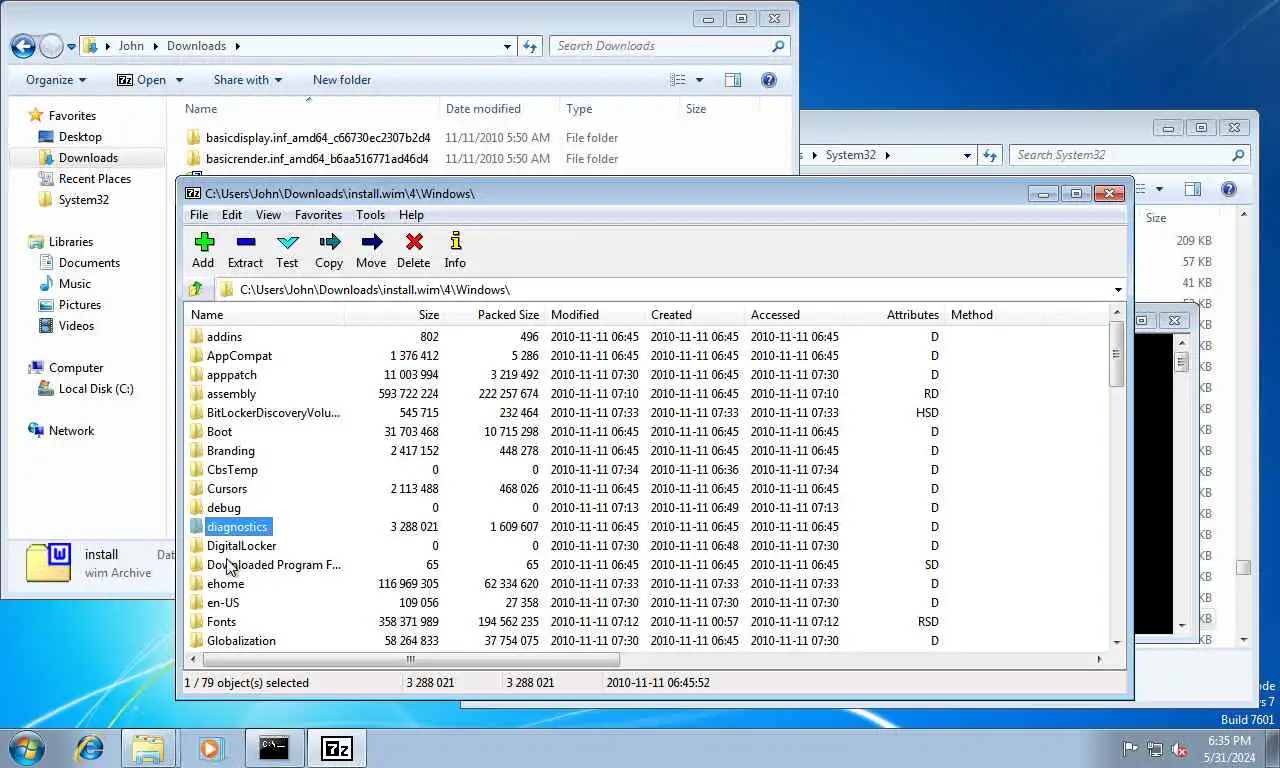Open the Share with dropdown
The height and width of the screenshot is (768, 1280).
[x=247, y=80]
